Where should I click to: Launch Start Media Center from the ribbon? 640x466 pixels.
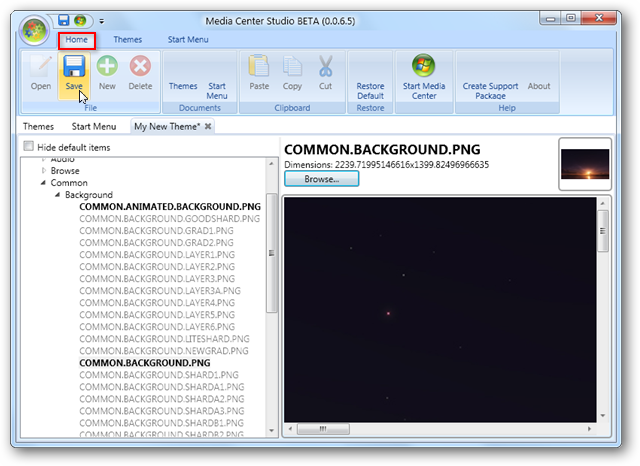tap(424, 76)
